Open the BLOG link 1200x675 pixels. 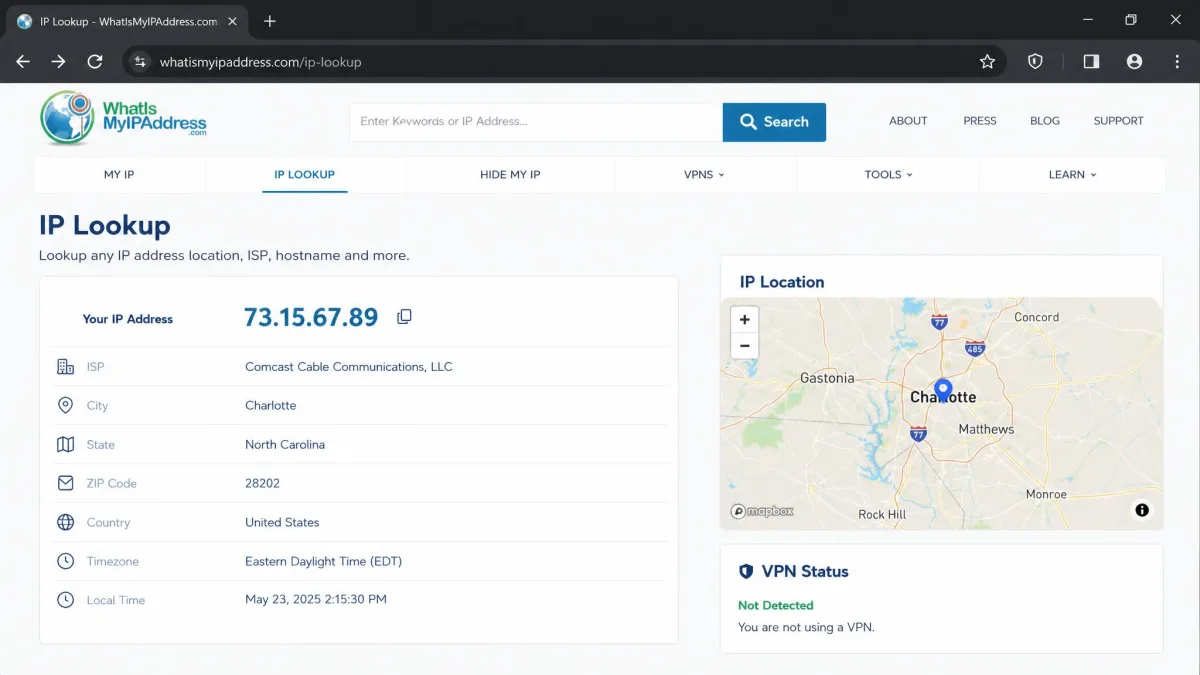[1045, 121]
